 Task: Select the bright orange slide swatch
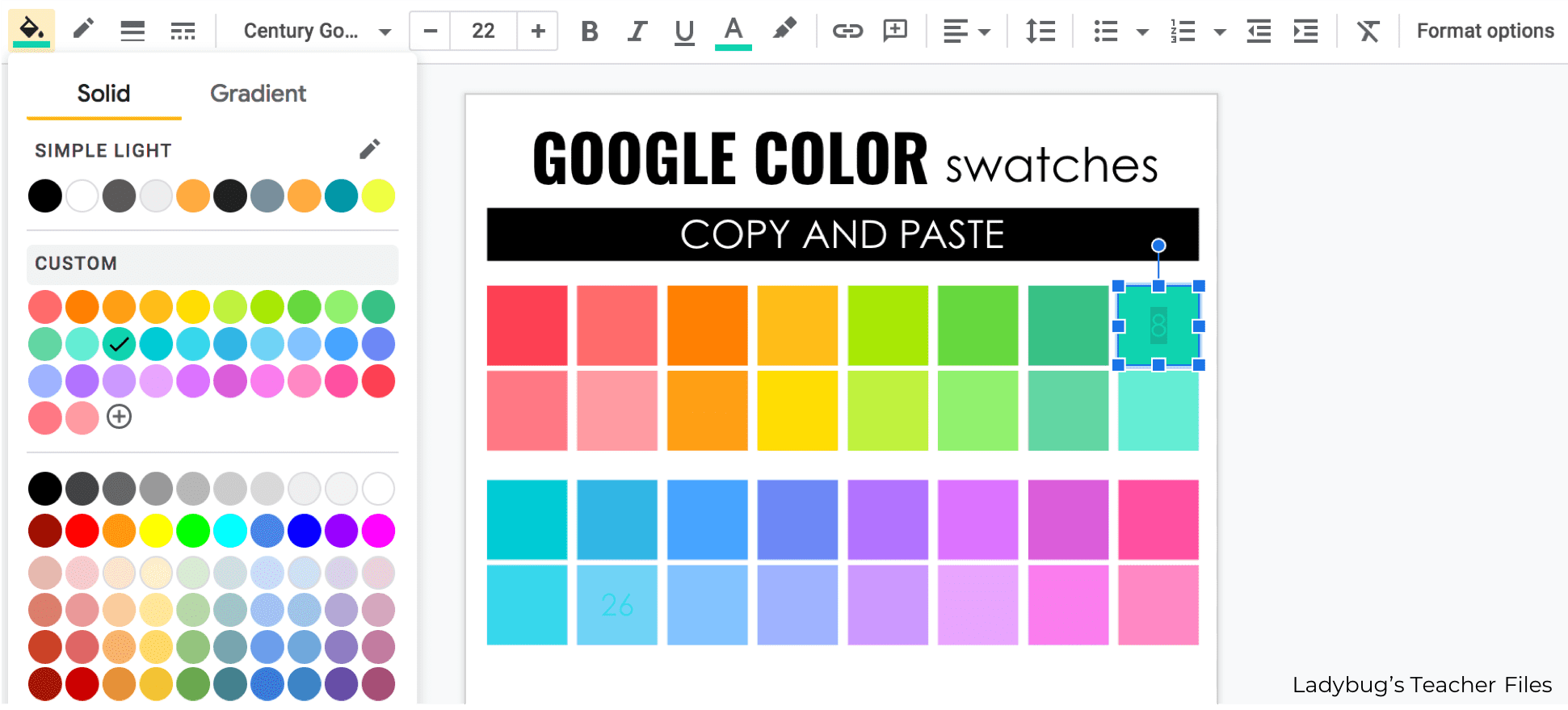tap(708, 326)
